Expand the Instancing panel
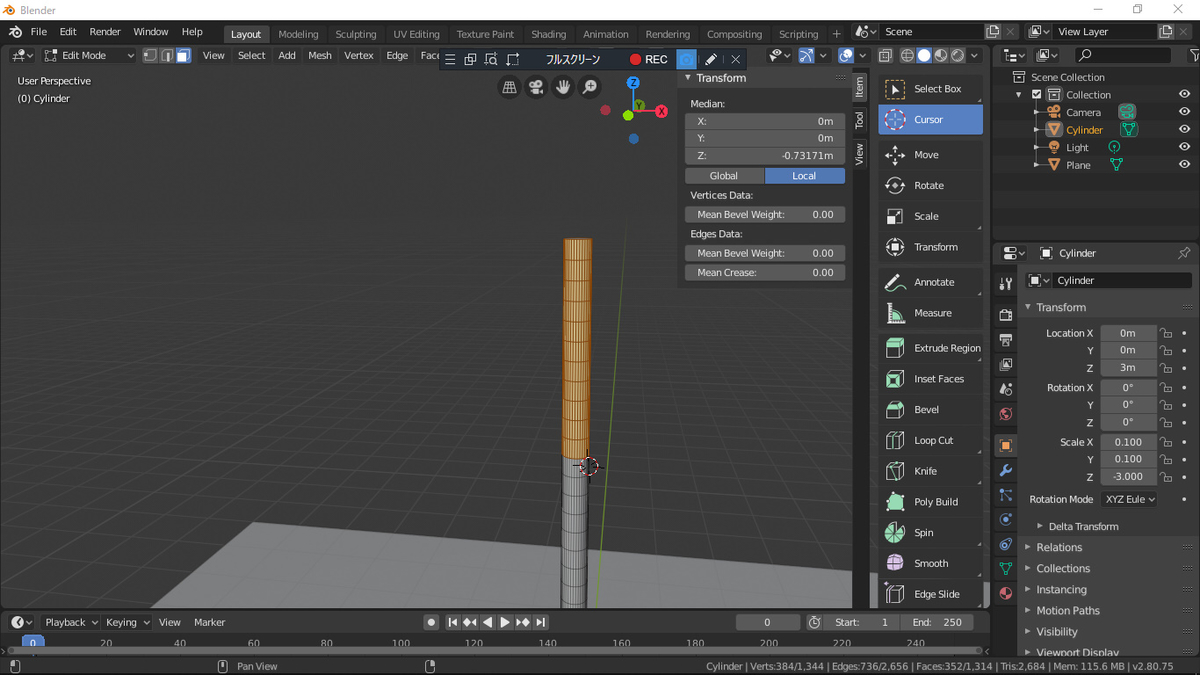Image resolution: width=1200 pixels, height=675 pixels. [x=1061, y=590]
